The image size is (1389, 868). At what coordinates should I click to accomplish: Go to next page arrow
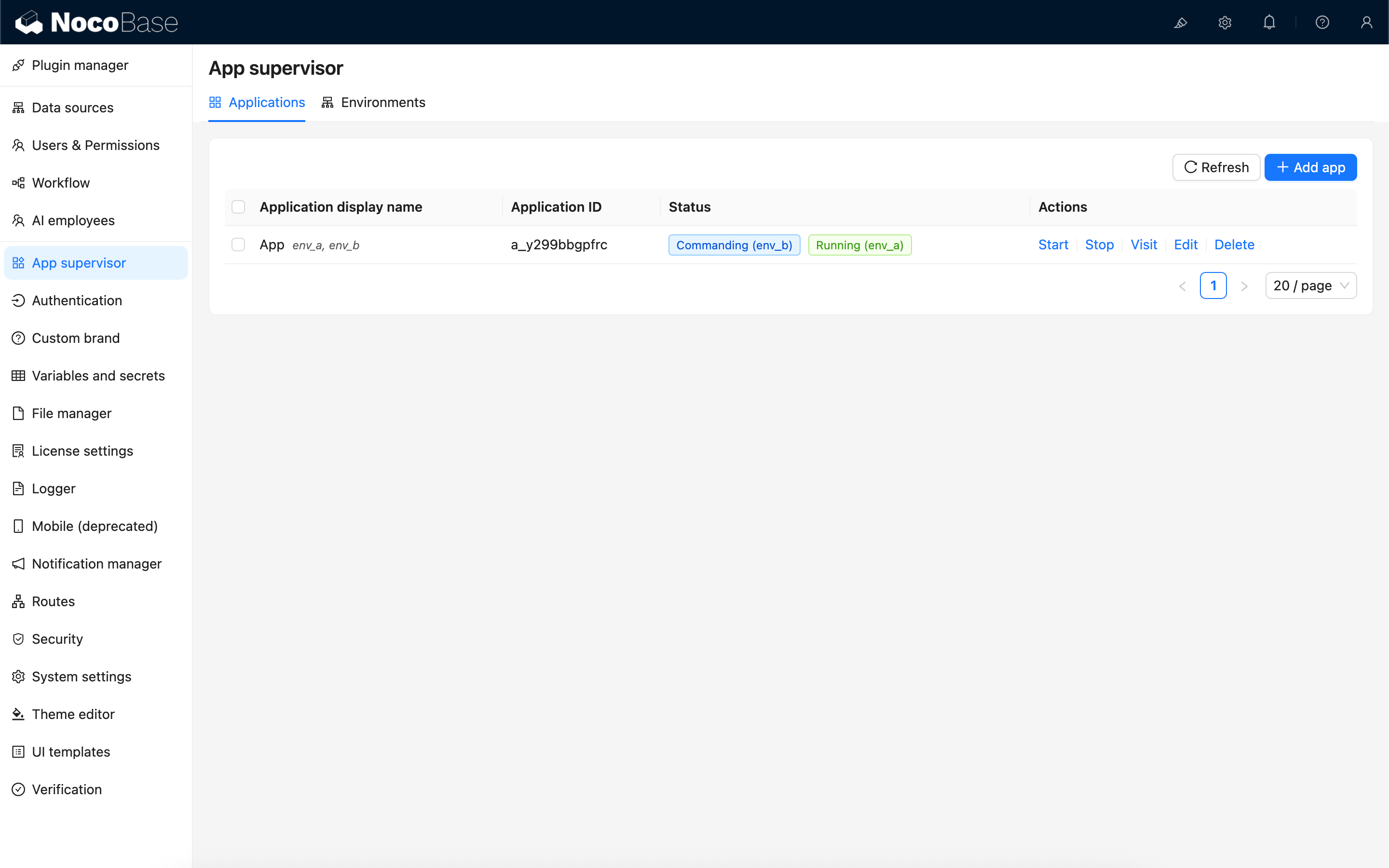pos(1244,286)
